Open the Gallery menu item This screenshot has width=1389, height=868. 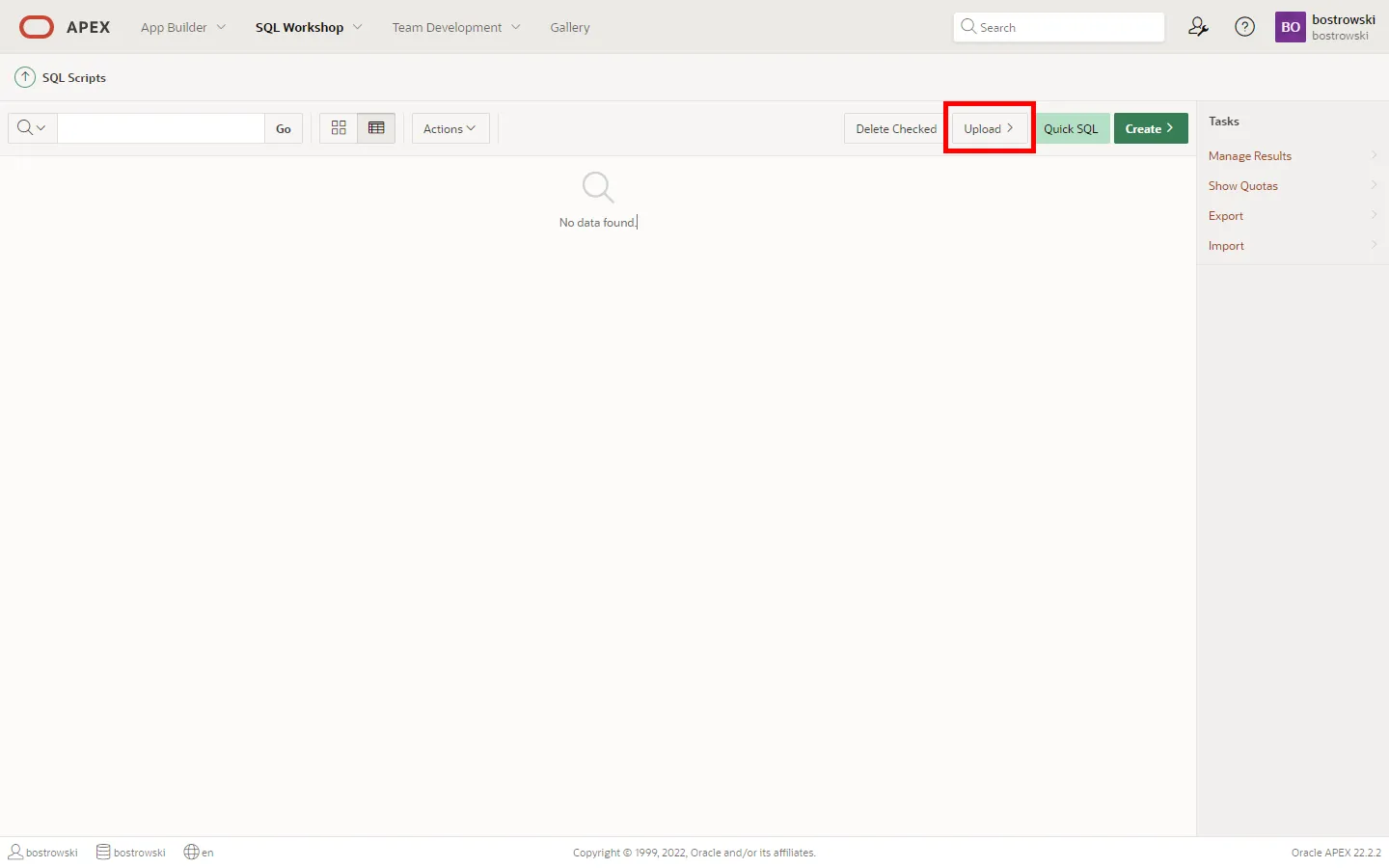click(x=569, y=27)
